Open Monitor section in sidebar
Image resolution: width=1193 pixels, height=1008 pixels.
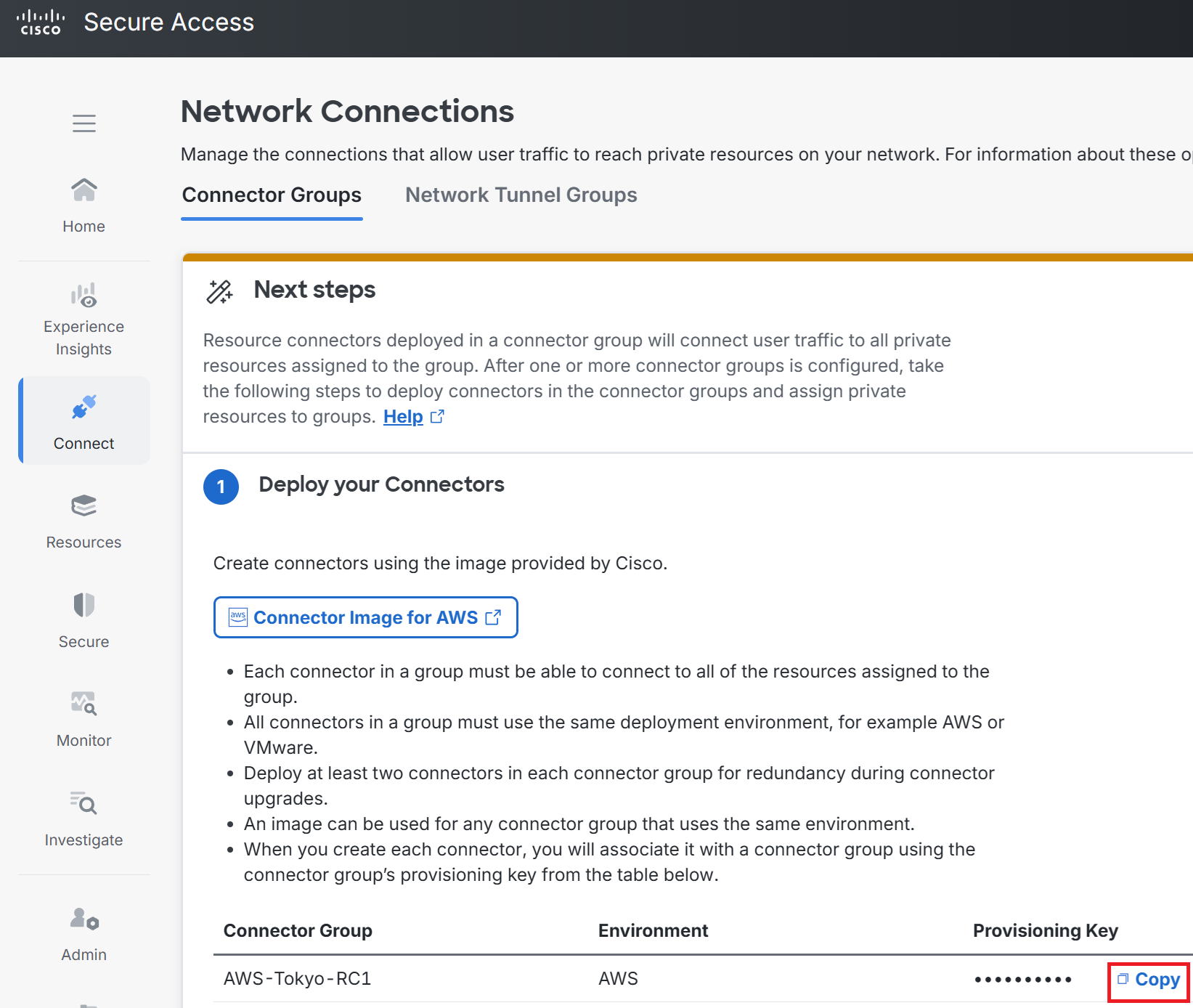pos(84,720)
